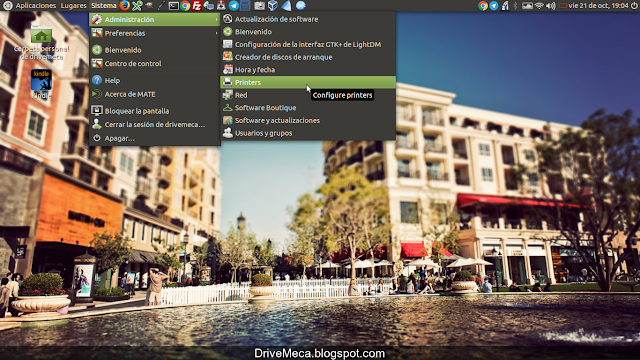Choose Bloquear la pantalla

pyautogui.click(x=155, y=111)
